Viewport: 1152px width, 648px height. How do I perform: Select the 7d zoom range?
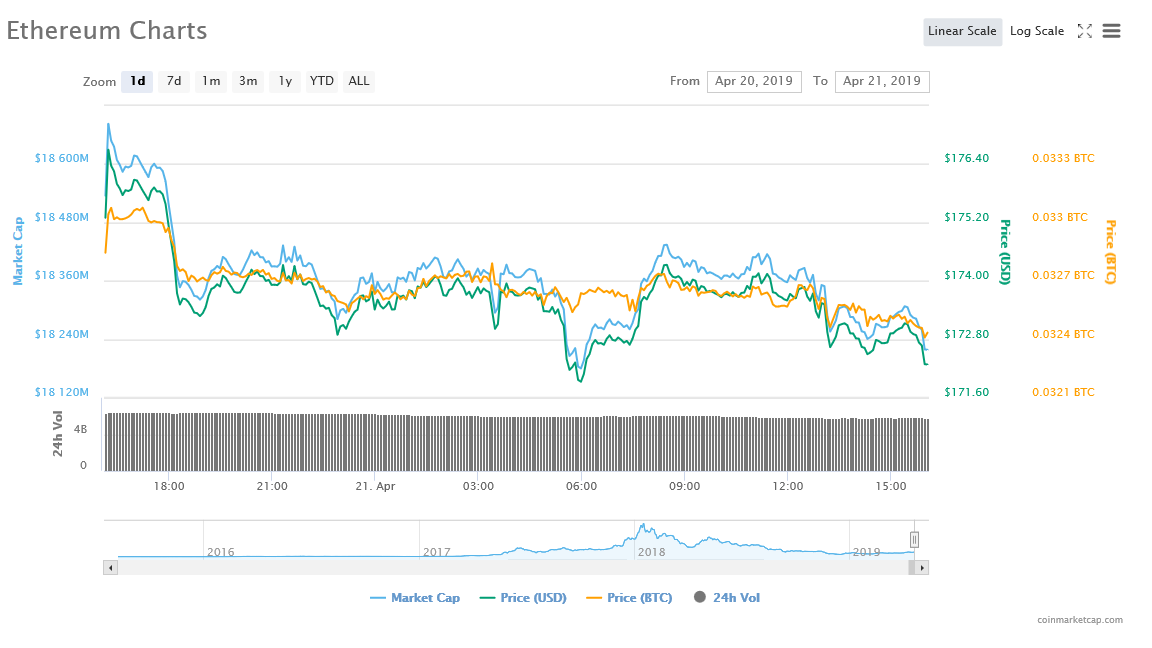pyautogui.click(x=174, y=81)
